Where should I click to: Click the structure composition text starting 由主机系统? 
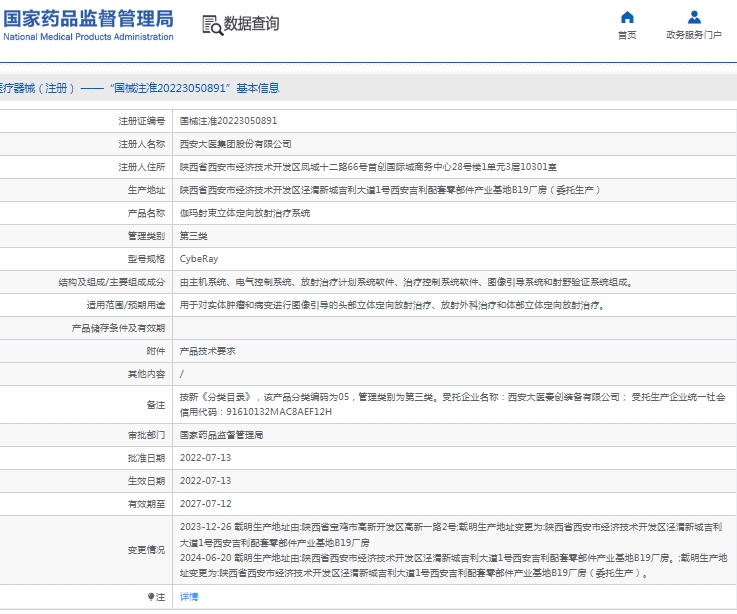coord(407,282)
